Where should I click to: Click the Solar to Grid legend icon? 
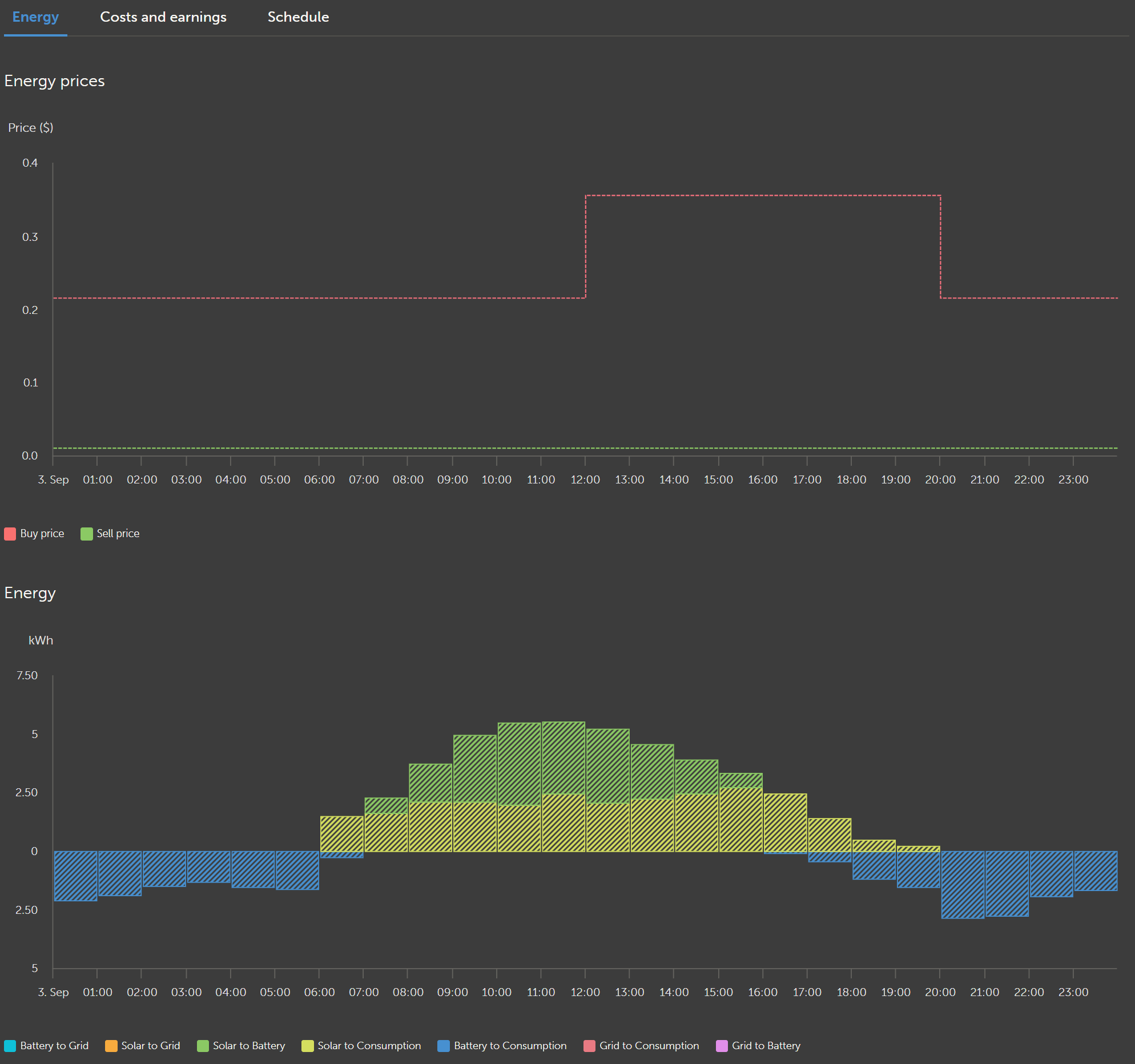111,1046
